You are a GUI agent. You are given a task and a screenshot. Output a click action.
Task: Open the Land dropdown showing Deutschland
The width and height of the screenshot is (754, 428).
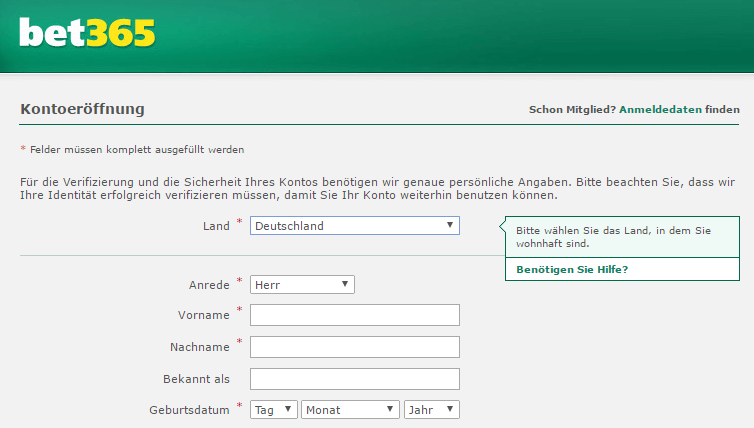355,226
